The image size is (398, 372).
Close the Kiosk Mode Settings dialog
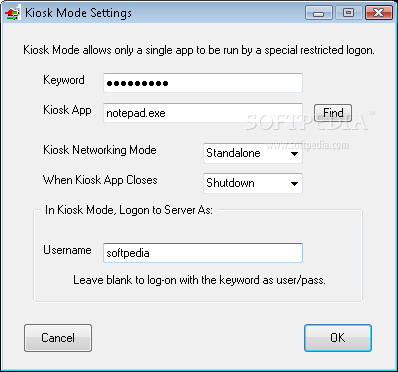coord(378,13)
